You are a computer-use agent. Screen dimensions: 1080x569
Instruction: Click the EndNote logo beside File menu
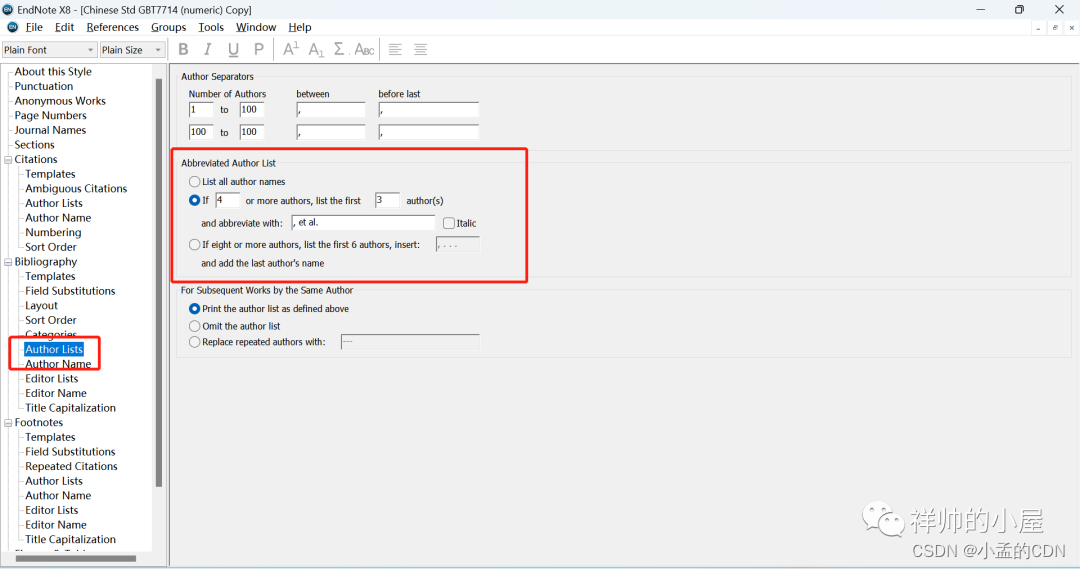12,27
